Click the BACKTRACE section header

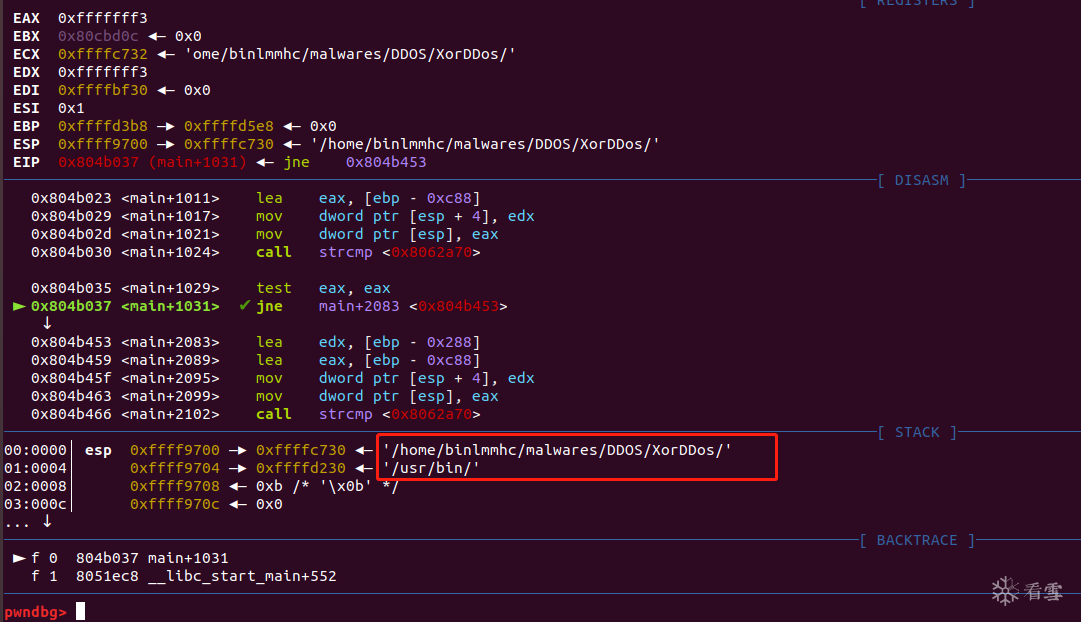(917, 540)
